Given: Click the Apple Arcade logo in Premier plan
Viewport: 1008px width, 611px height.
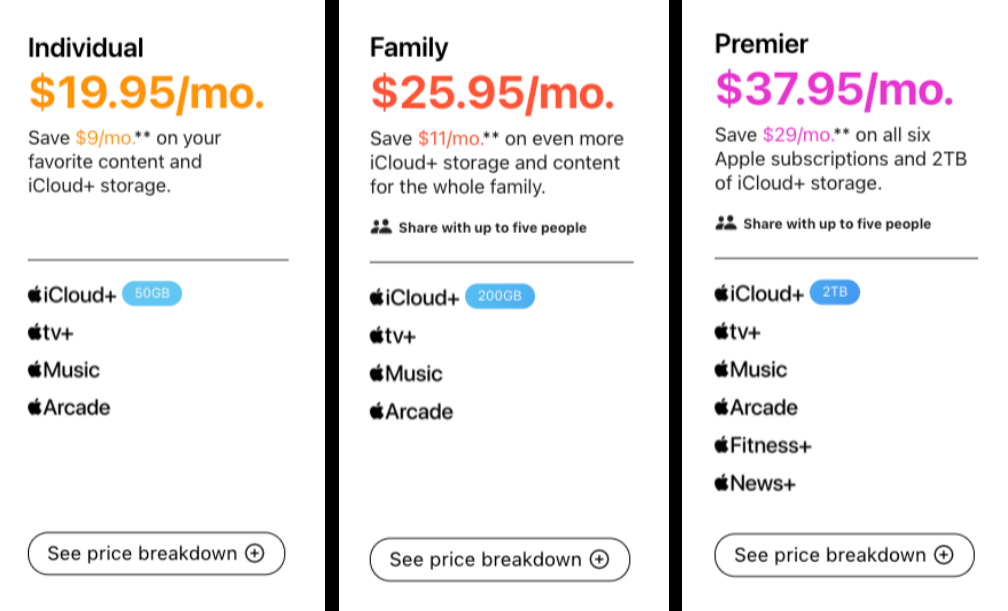Looking at the screenshot, I should [756, 407].
